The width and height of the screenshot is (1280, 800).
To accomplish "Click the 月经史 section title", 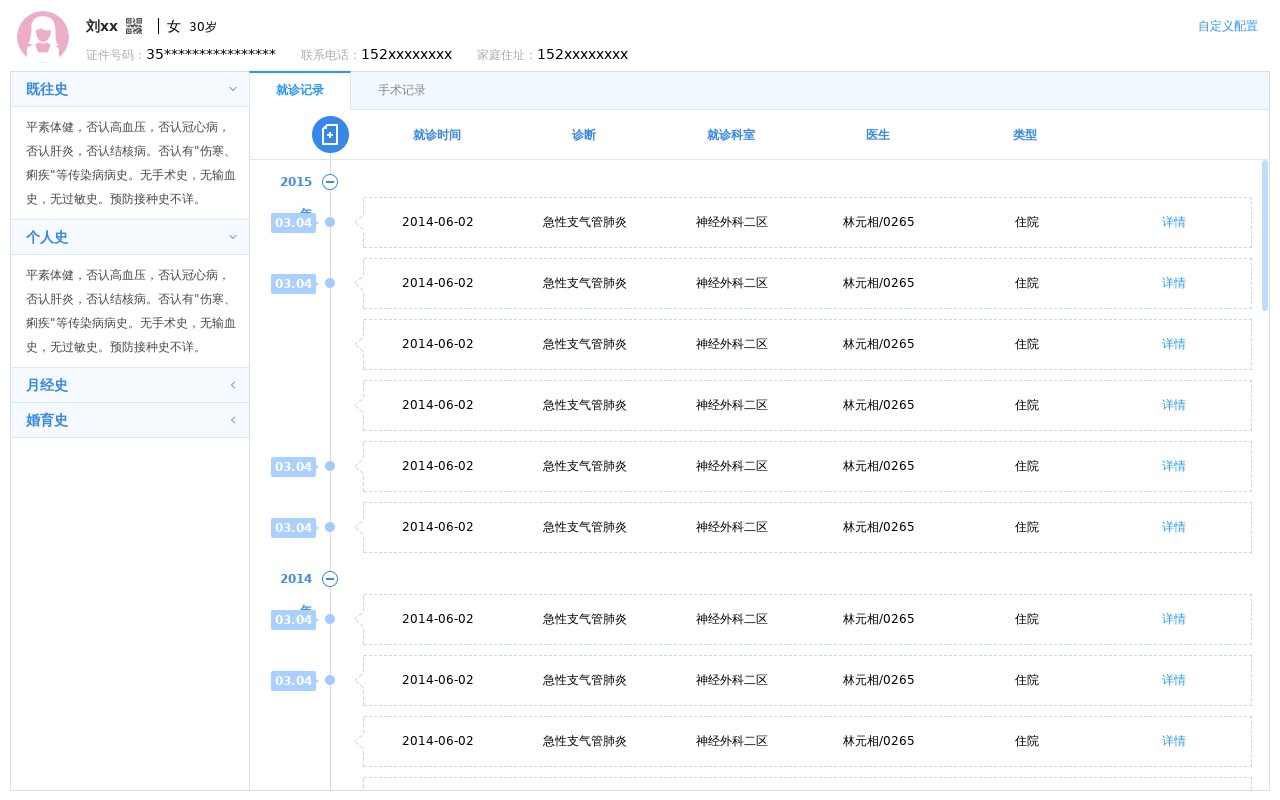I will pos(47,385).
